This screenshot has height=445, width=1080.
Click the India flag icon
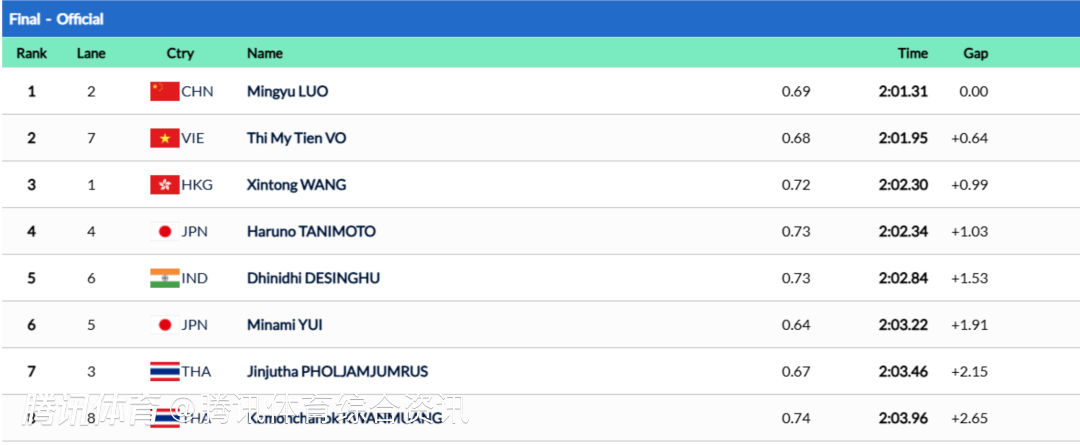coord(164,278)
